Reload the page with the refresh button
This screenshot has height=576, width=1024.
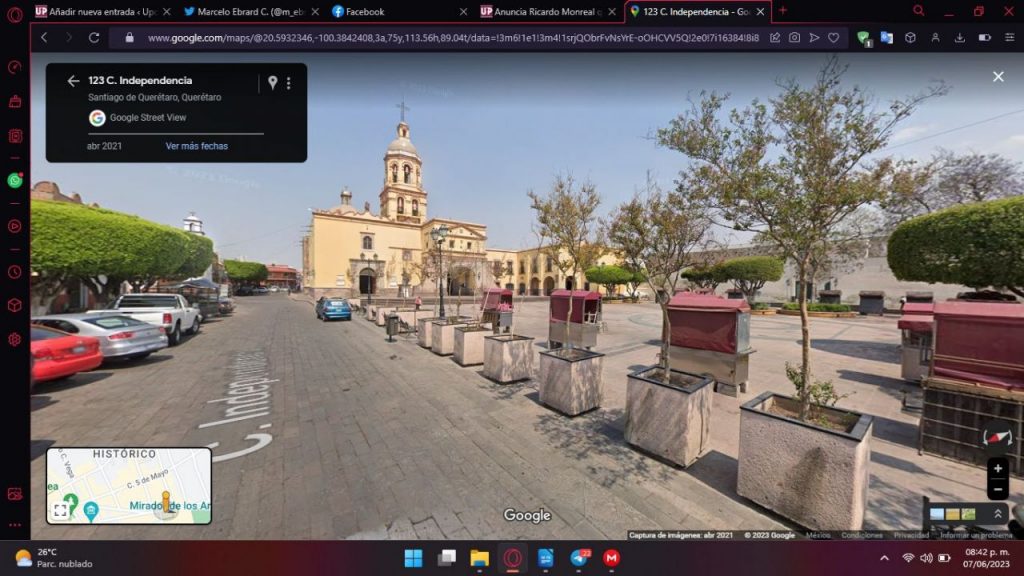click(94, 37)
